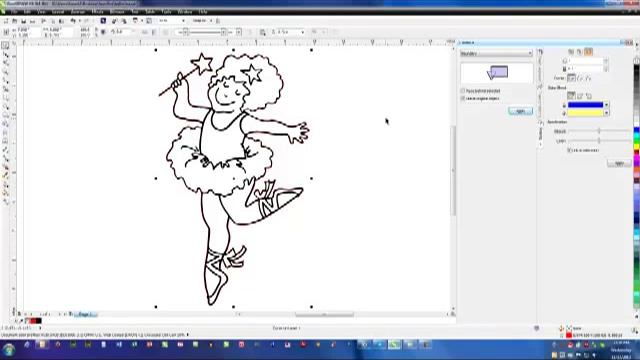
Task: Open the Boundary shaping type dropdown
Action: click(x=496, y=53)
